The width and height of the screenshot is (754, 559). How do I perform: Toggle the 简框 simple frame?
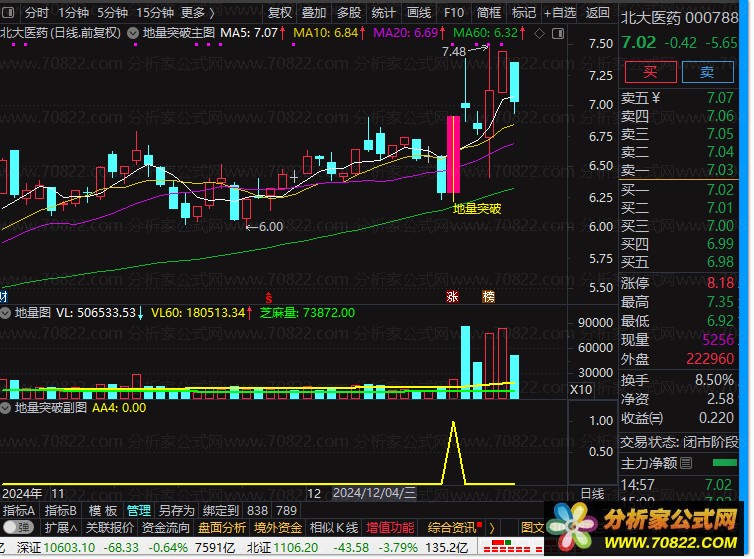pyautogui.click(x=489, y=12)
